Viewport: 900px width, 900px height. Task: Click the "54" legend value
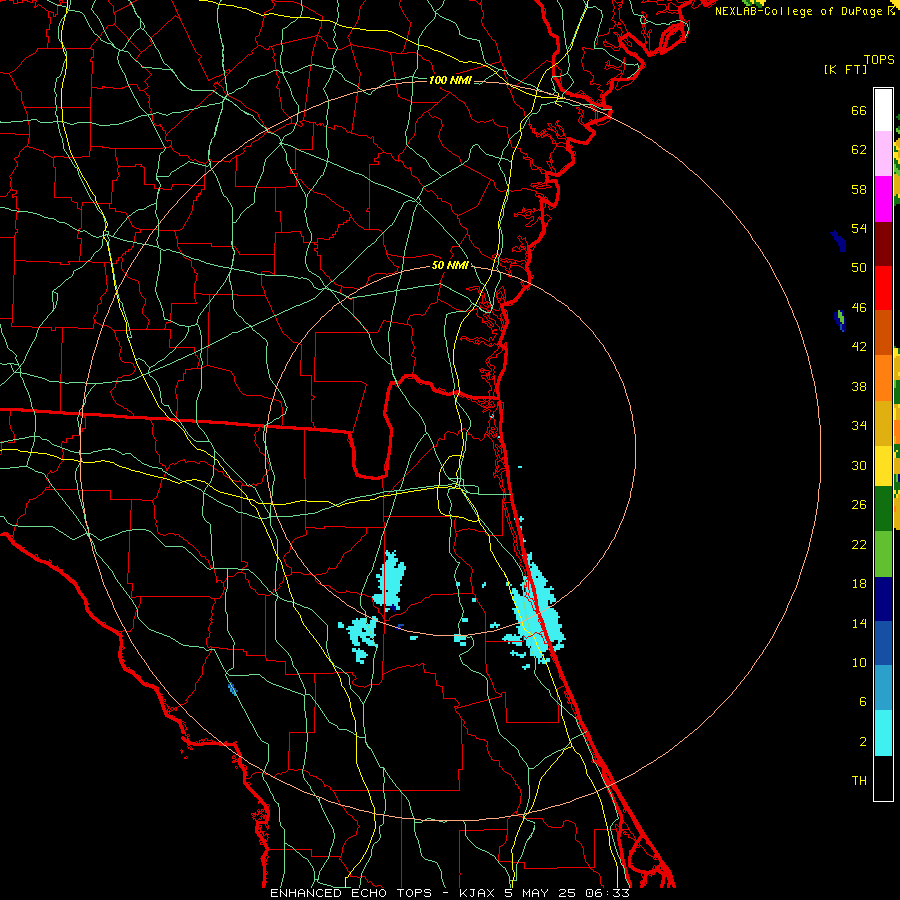tap(859, 228)
